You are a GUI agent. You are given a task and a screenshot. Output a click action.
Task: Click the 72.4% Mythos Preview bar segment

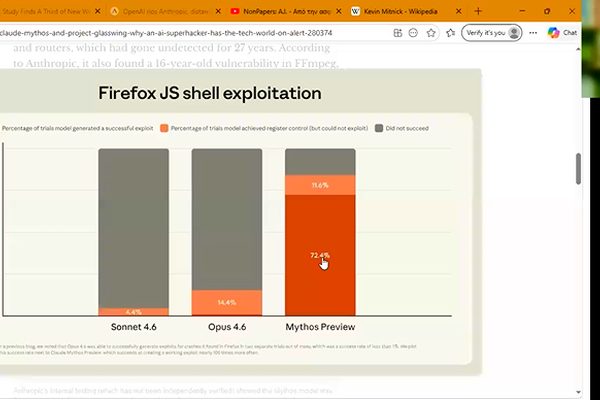(x=320, y=255)
